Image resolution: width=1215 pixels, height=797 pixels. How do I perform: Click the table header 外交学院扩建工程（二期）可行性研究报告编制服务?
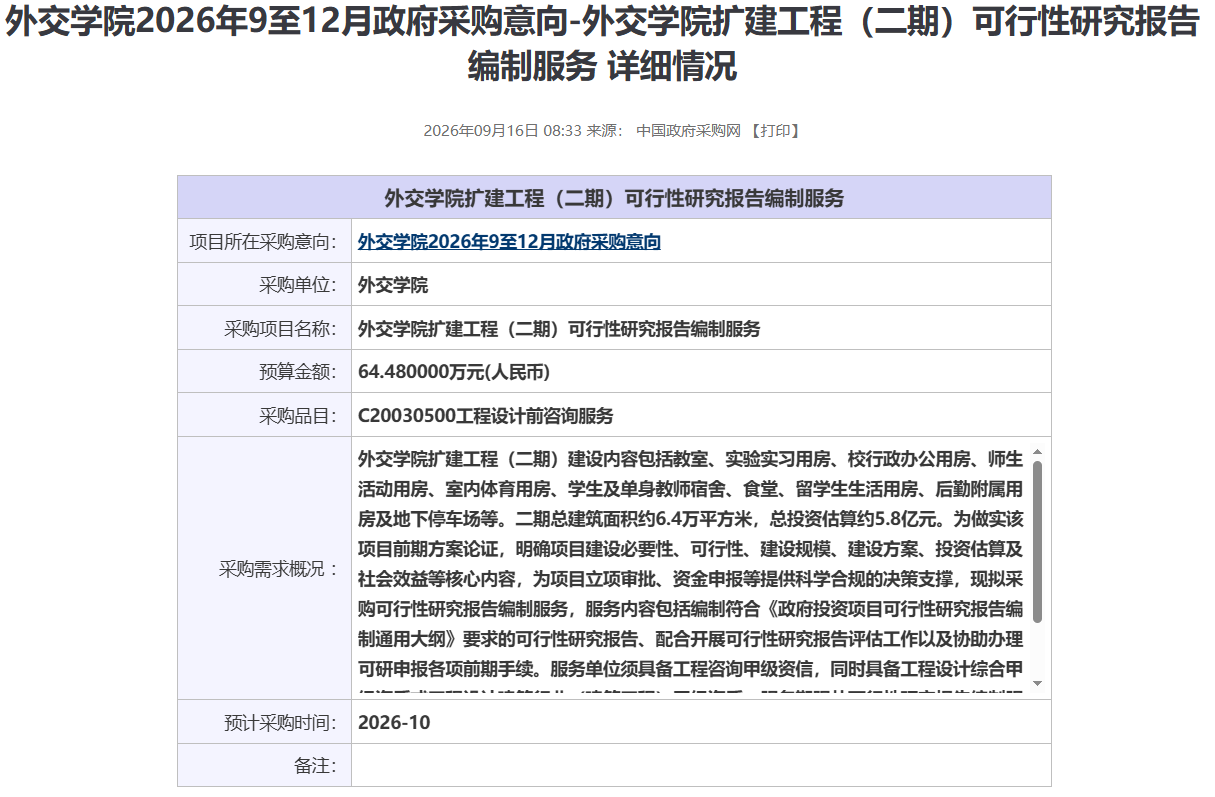pos(614,198)
